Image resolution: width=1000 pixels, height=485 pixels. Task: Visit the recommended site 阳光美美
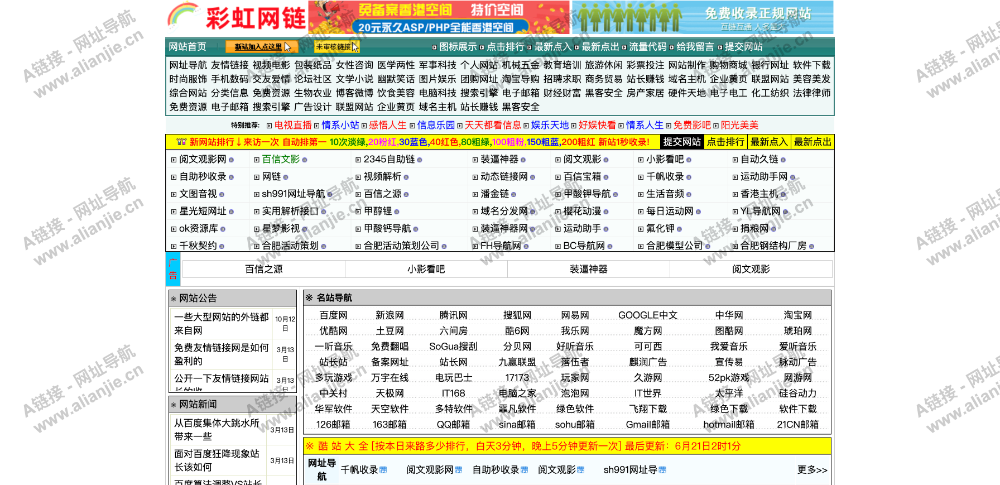pyautogui.click(x=740, y=125)
